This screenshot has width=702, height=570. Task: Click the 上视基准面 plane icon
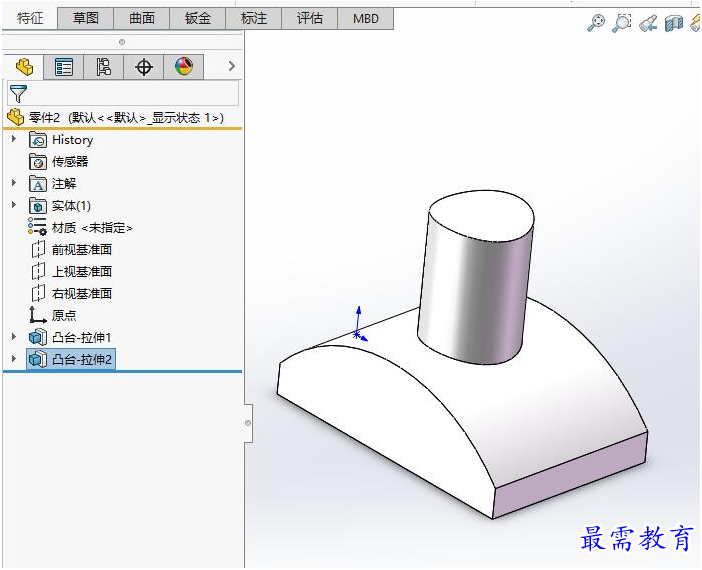[39, 271]
